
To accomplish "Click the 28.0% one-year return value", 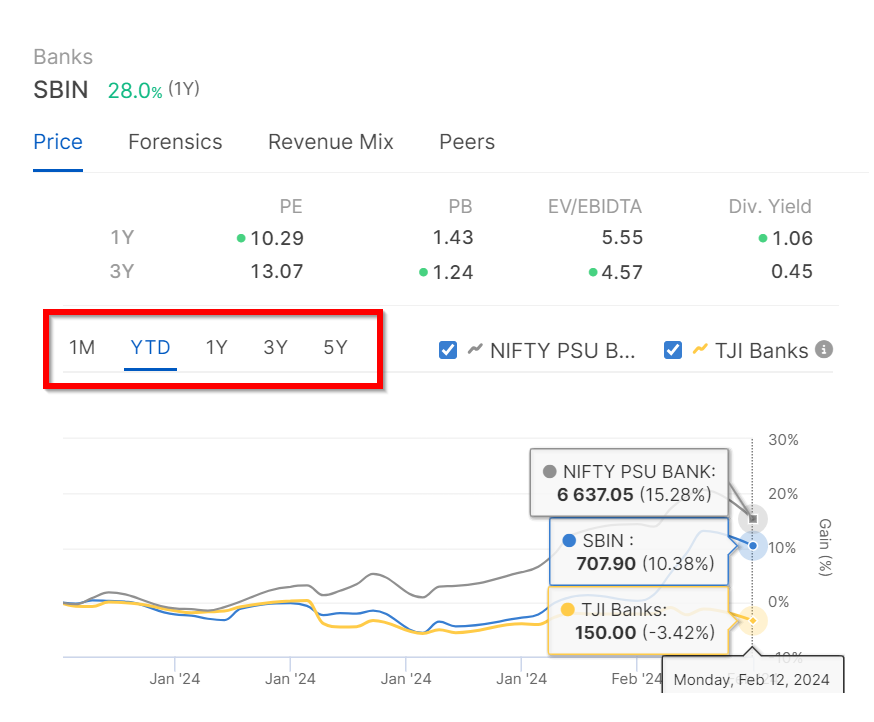I will (x=135, y=90).
